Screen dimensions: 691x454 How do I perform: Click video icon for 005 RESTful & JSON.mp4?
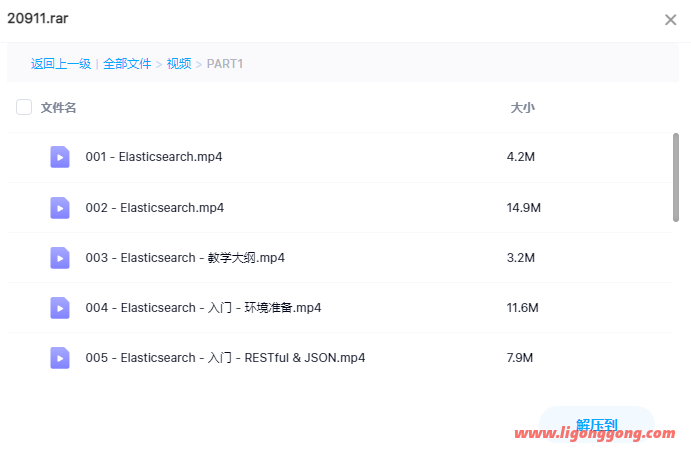click(x=60, y=358)
